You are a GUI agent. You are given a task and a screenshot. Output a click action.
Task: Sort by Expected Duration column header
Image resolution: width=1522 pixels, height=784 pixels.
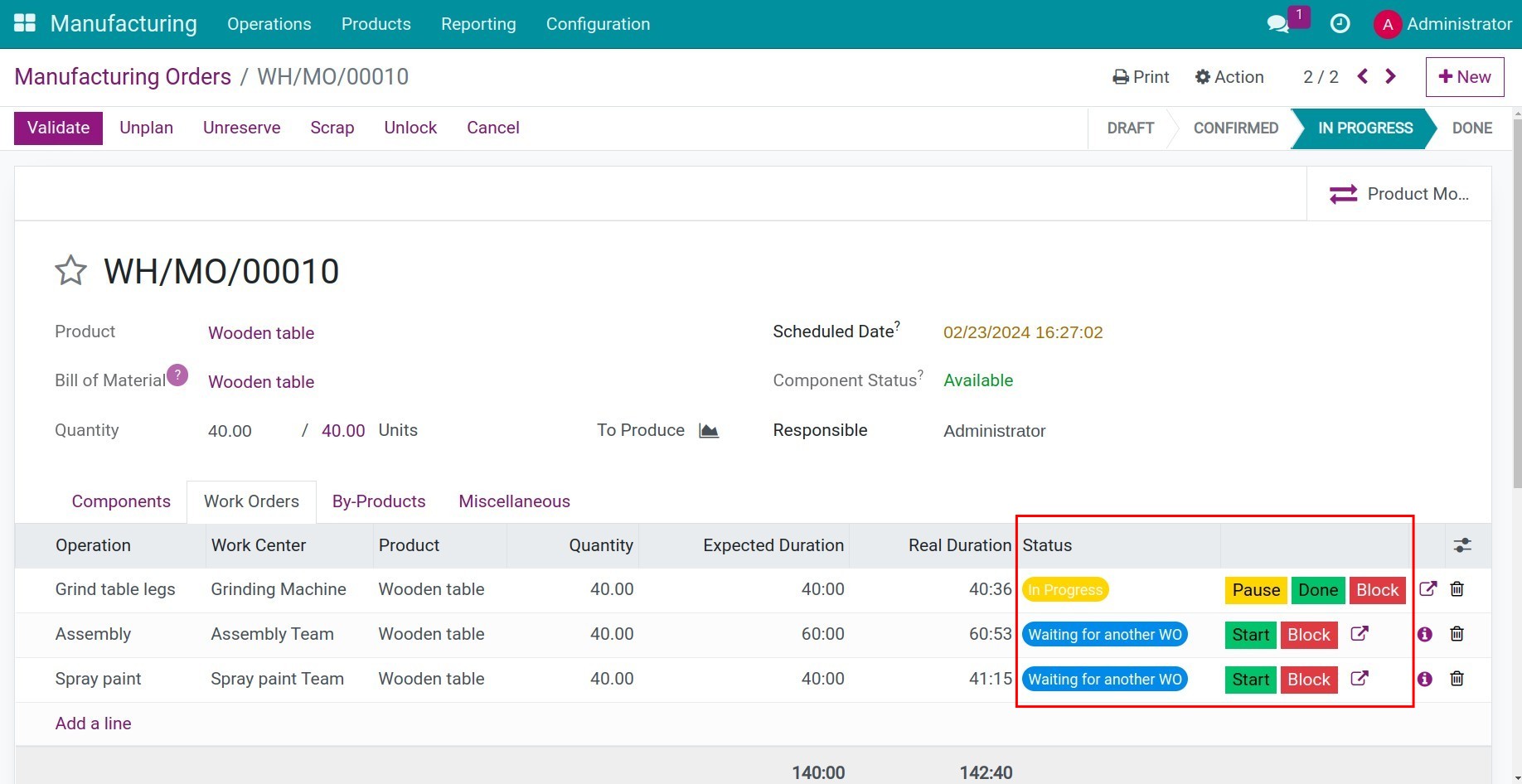click(x=773, y=545)
